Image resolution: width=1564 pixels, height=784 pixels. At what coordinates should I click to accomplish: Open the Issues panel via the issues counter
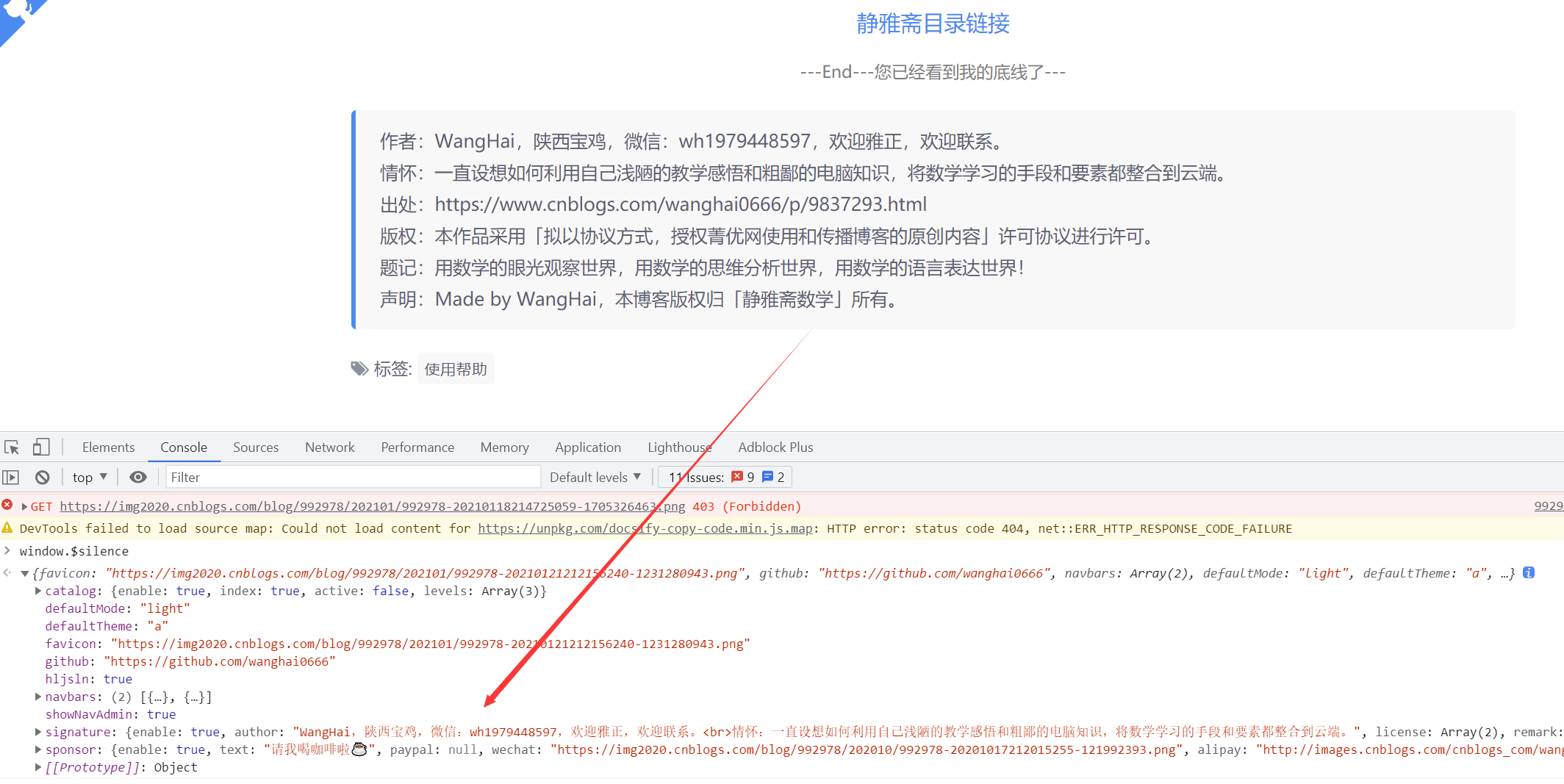725,476
